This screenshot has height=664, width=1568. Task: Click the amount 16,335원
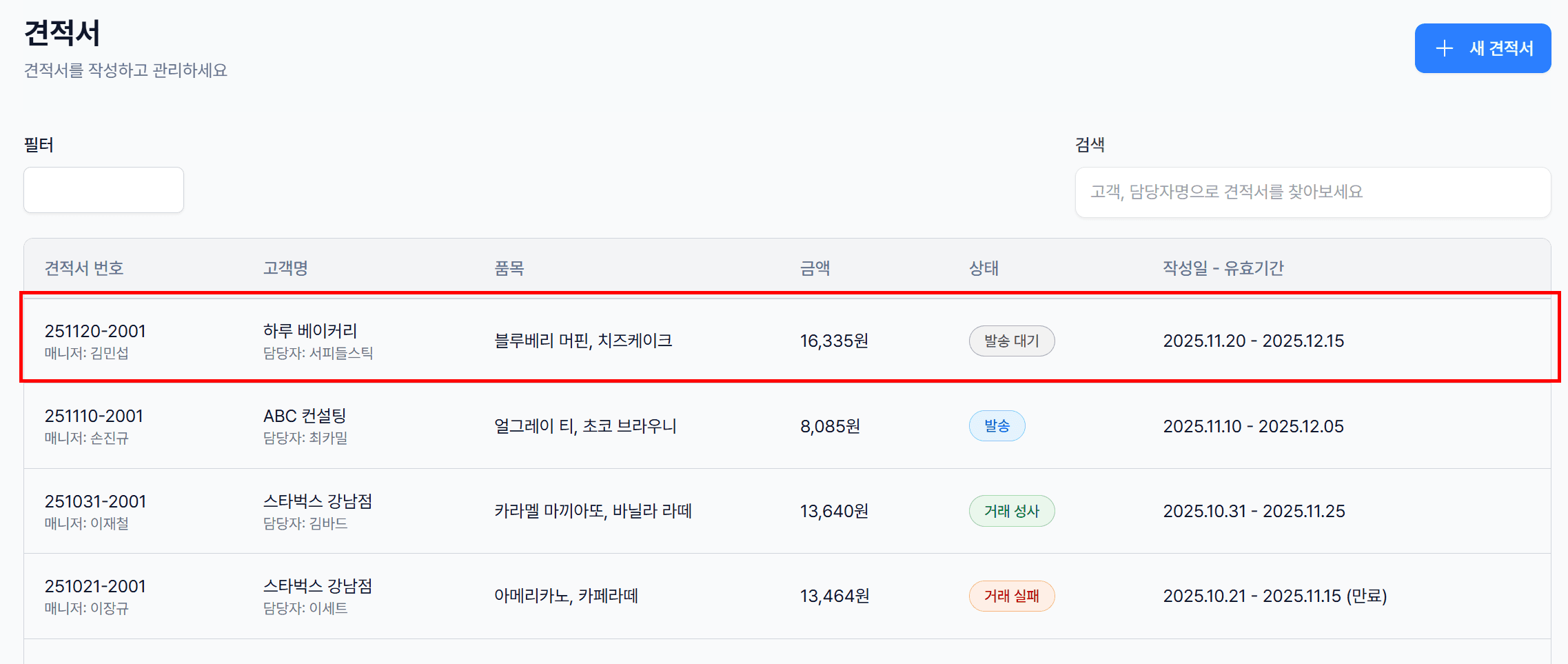(x=834, y=341)
